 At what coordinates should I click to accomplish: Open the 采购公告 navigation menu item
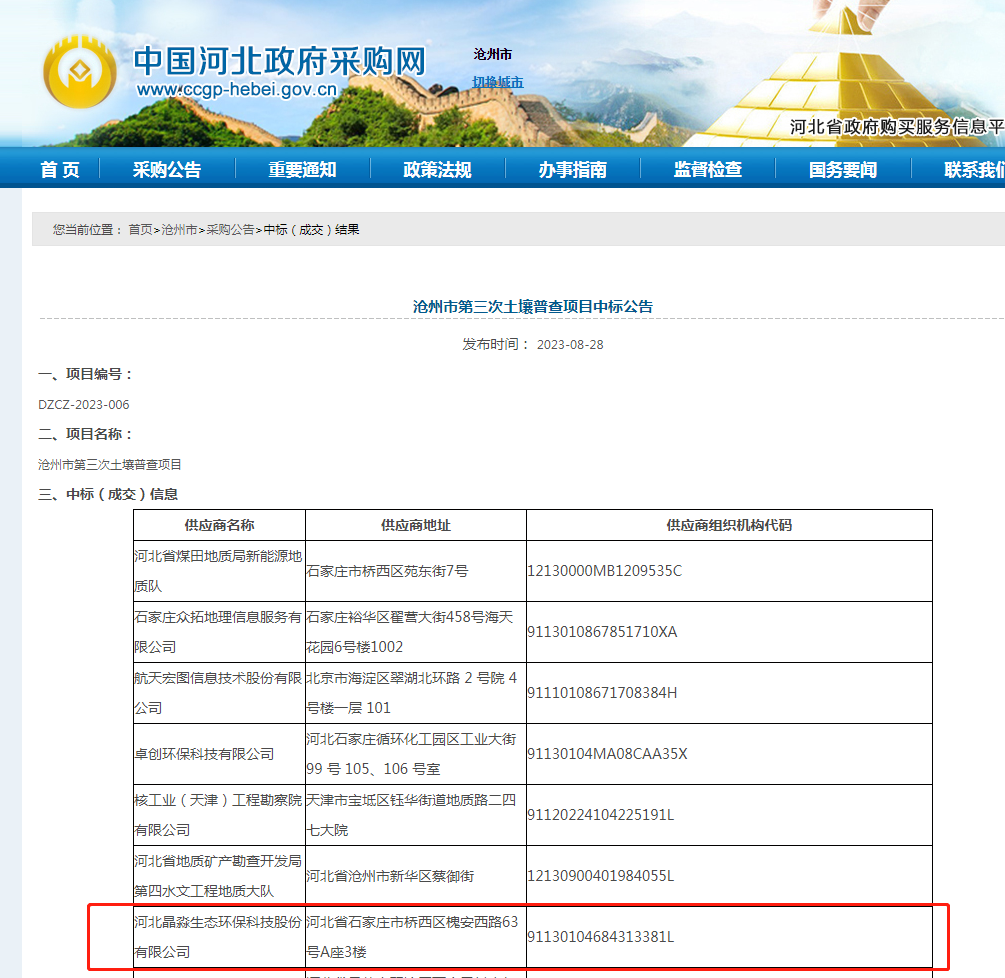(167, 169)
